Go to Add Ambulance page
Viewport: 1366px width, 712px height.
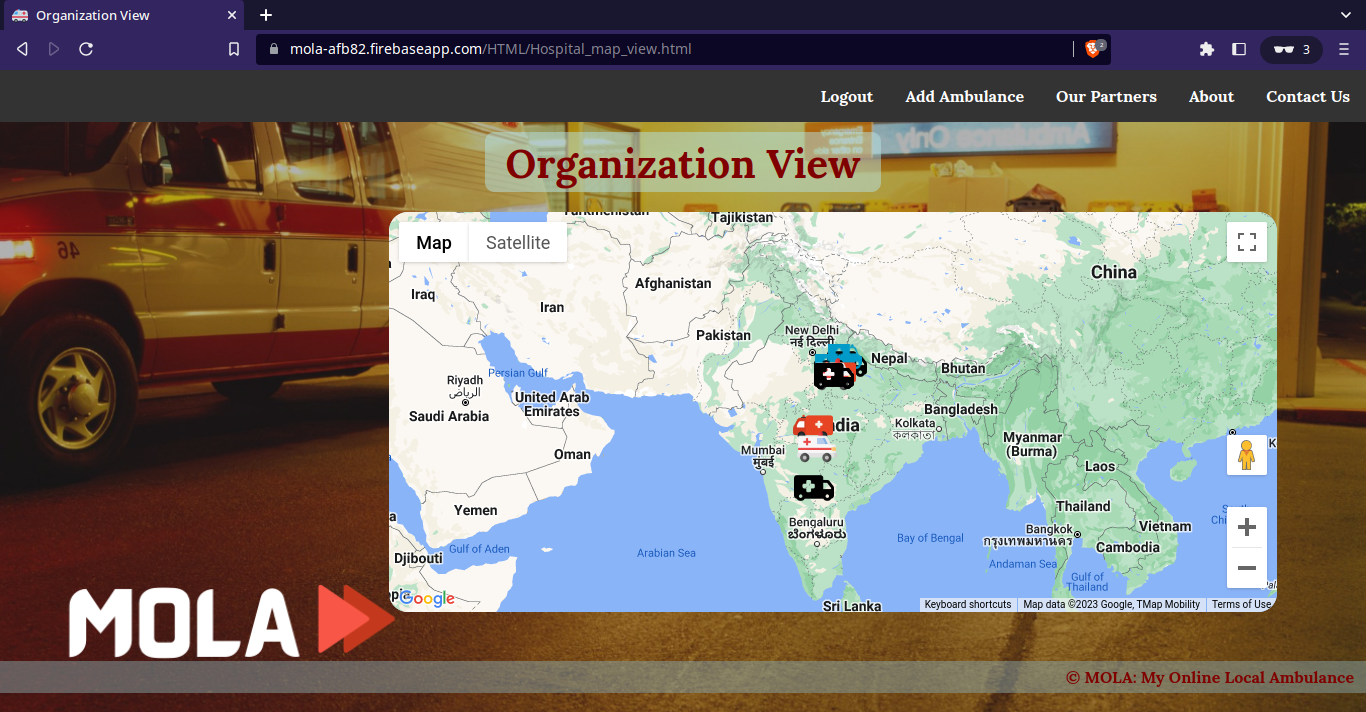click(x=964, y=97)
